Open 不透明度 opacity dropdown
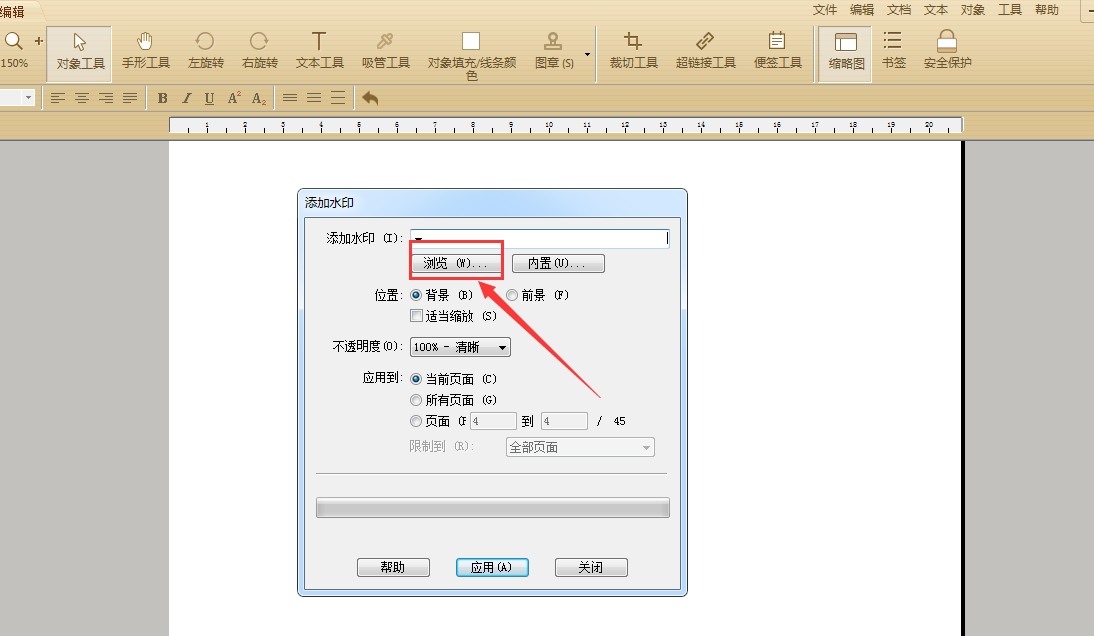Image resolution: width=1094 pixels, height=636 pixels. click(460, 347)
